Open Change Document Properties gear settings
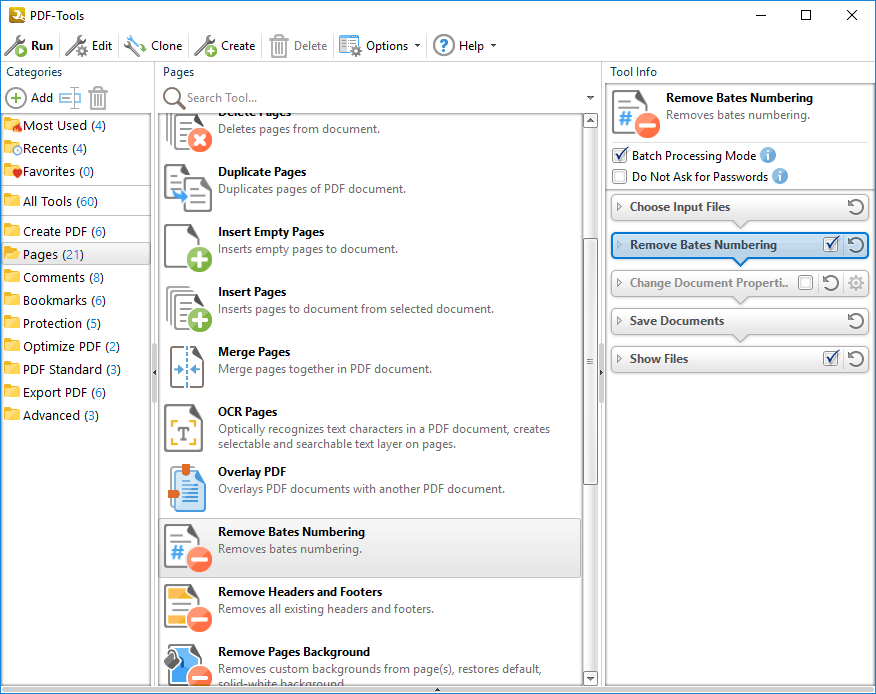 pyautogui.click(x=856, y=283)
